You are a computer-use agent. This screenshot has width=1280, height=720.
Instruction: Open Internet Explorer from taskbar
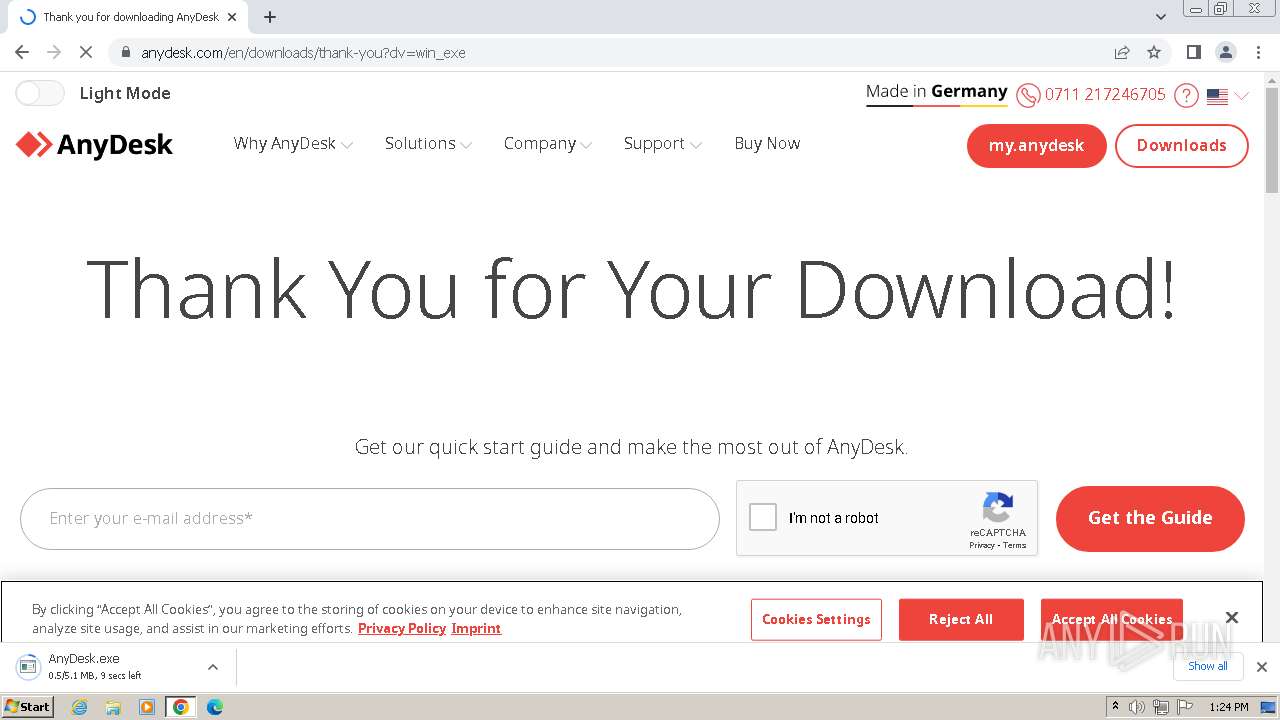pyautogui.click(x=80, y=707)
